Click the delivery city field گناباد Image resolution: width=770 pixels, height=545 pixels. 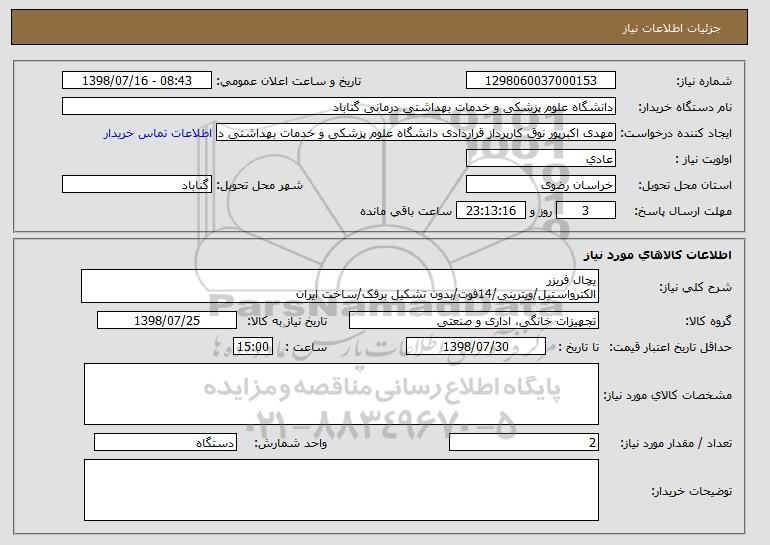(137, 185)
